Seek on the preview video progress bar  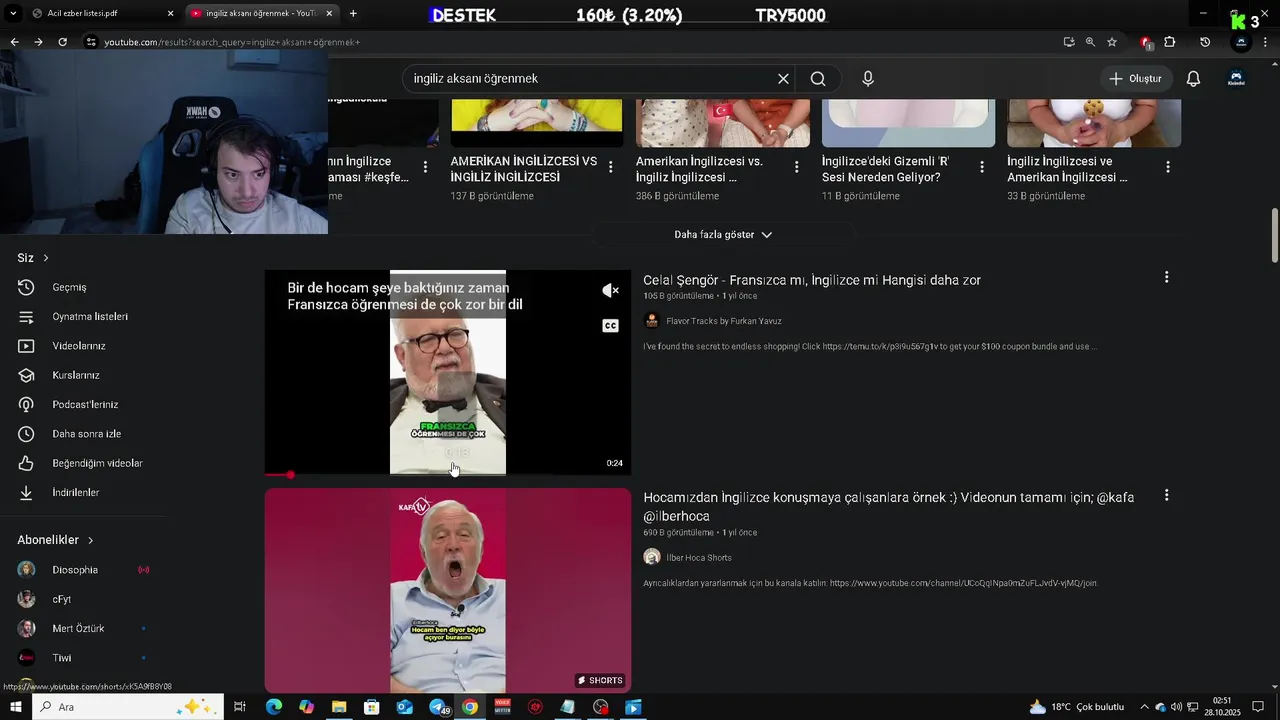(448, 474)
